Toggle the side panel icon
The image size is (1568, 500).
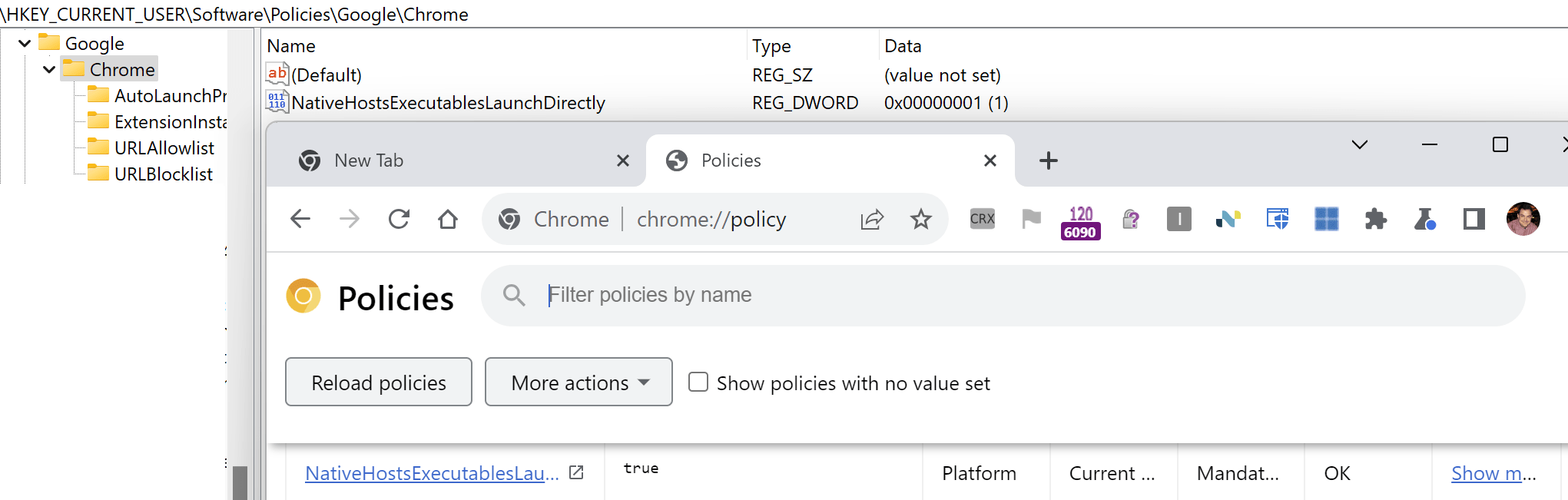point(1474,219)
